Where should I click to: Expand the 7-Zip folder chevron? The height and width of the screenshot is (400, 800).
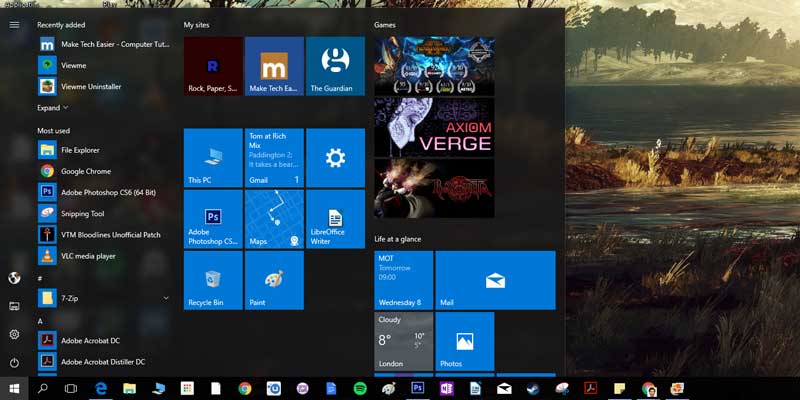coord(166,298)
